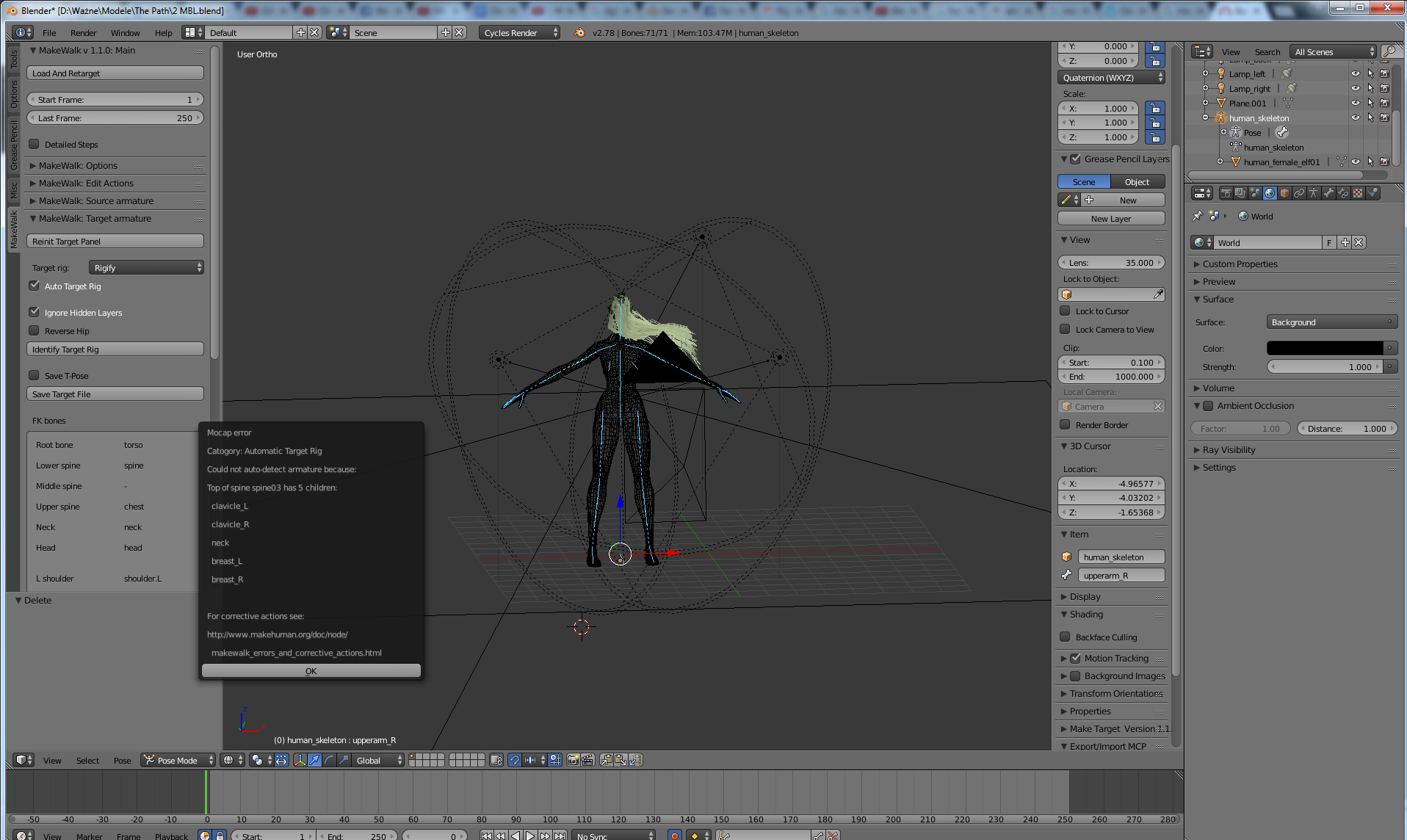Paste flipped pose icon
The width and height of the screenshot is (1407, 840).
(635, 761)
